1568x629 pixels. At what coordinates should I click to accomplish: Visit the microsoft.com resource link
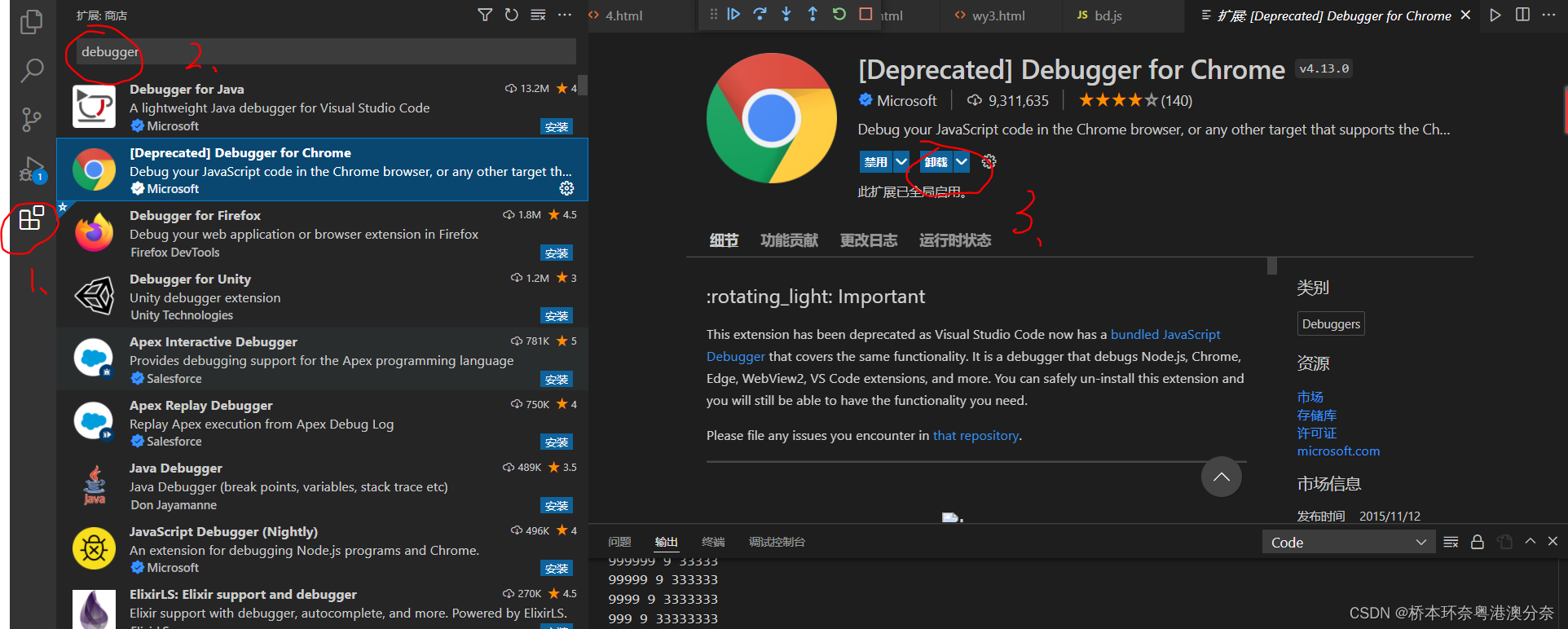pos(1338,451)
